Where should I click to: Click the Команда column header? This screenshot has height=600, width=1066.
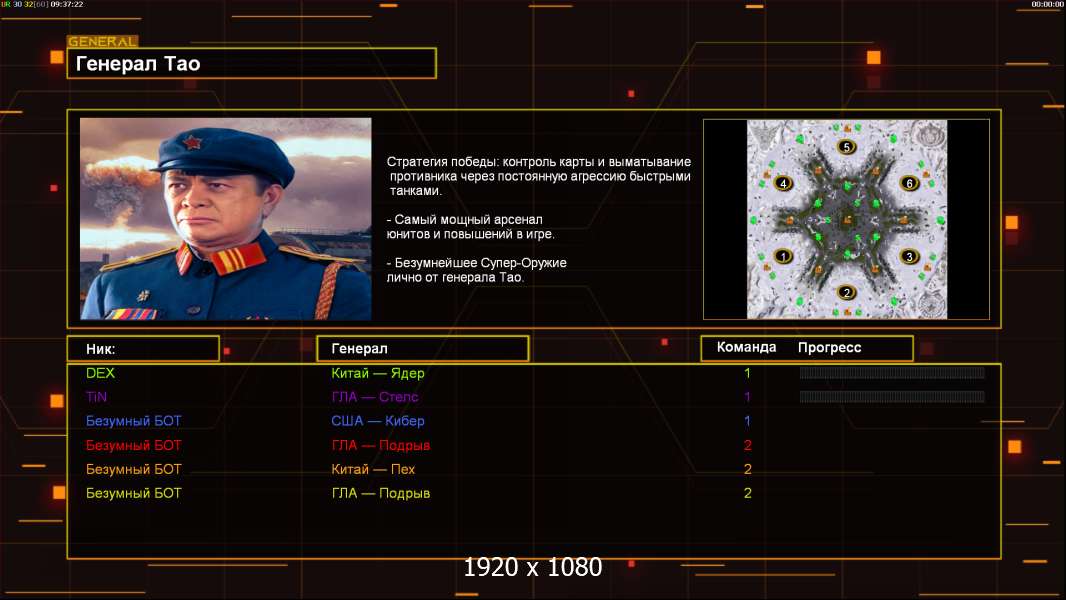point(746,347)
